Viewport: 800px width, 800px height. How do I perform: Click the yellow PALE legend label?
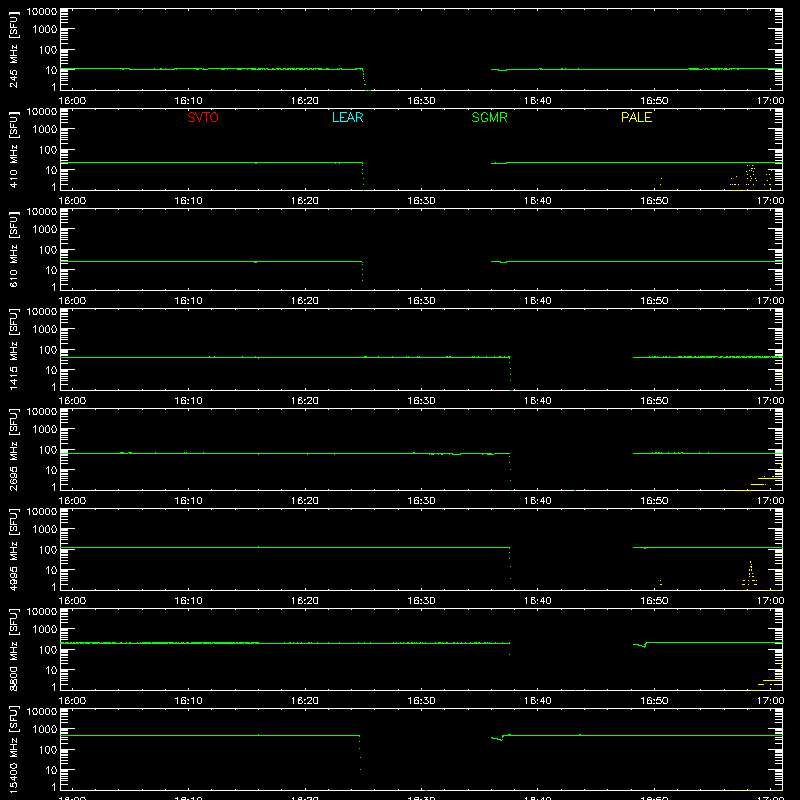coord(636,117)
